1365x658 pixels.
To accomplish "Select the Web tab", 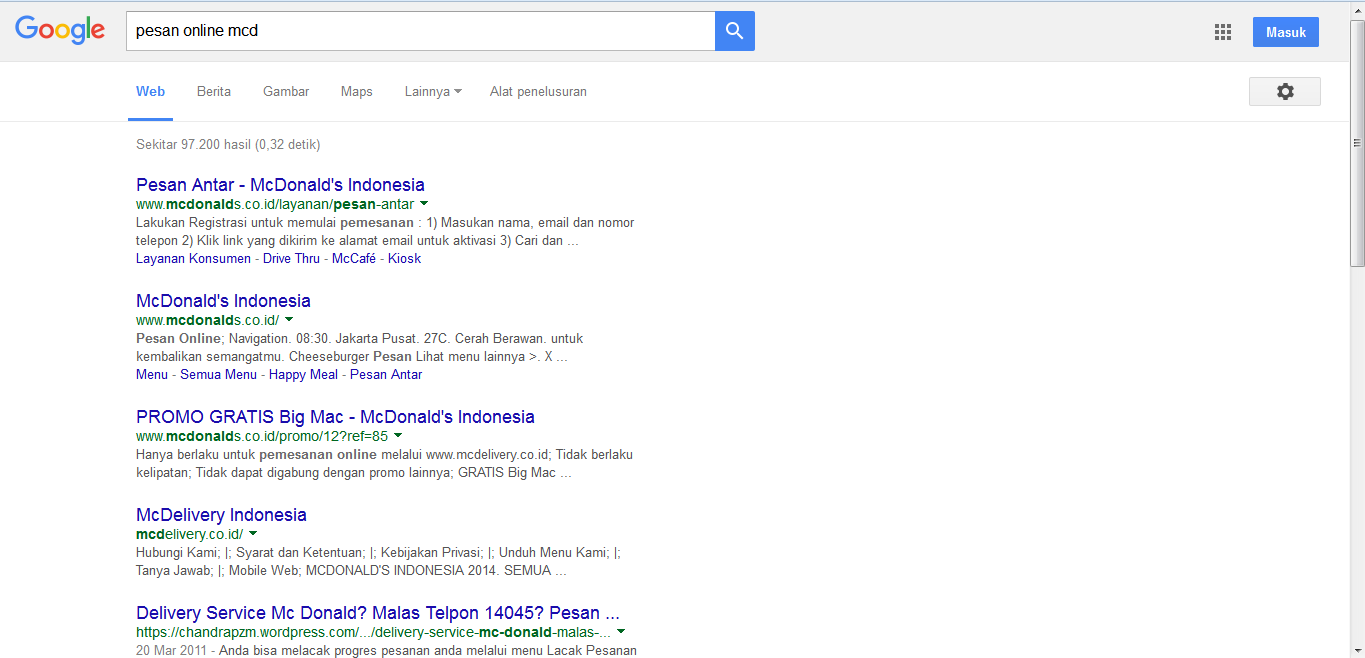I will [x=151, y=91].
